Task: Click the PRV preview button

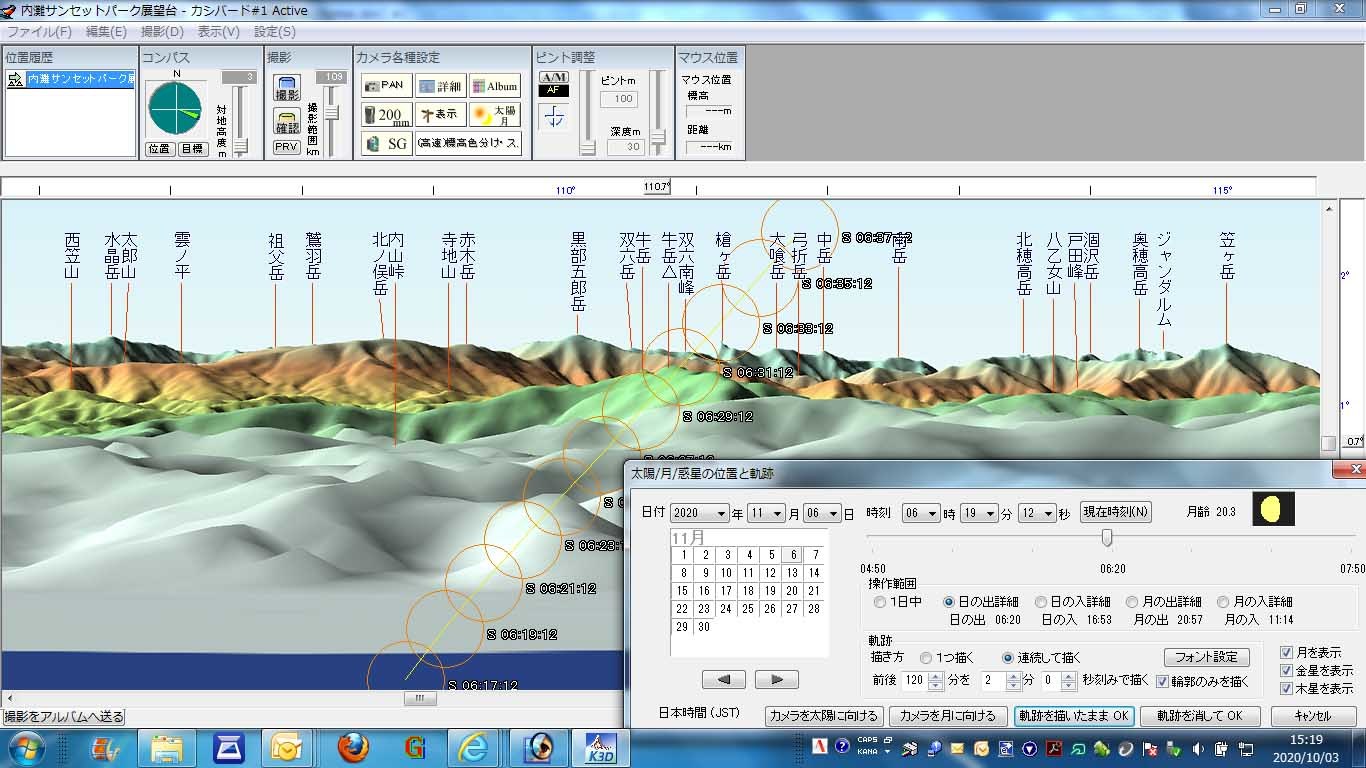Action: [287, 147]
